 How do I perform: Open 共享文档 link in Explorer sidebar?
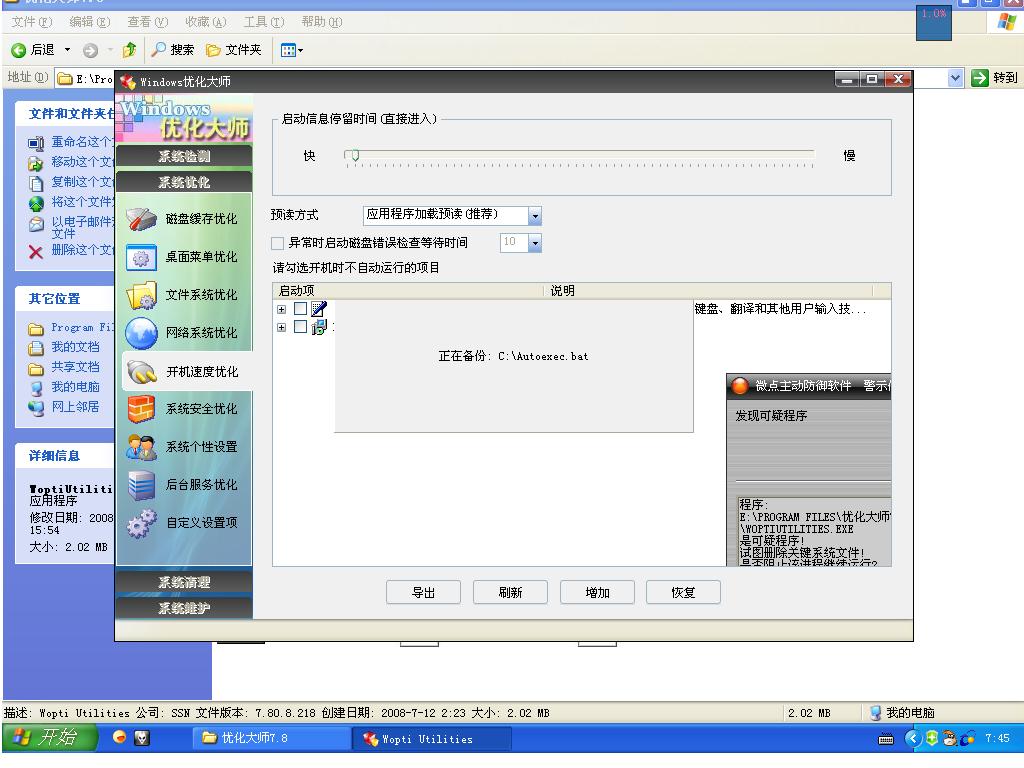(76, 367)
